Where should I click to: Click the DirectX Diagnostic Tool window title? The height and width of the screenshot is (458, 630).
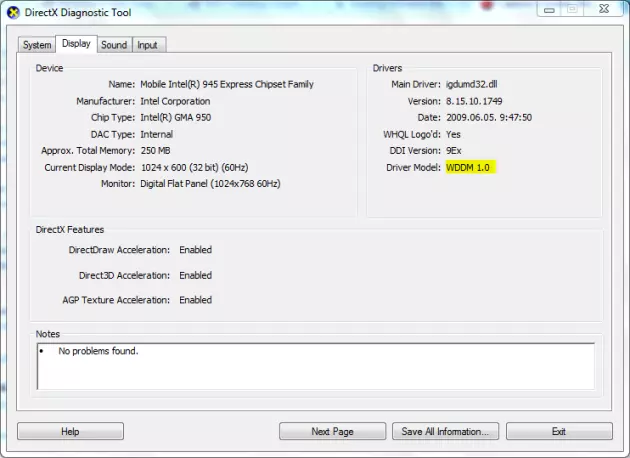(78, 12)
